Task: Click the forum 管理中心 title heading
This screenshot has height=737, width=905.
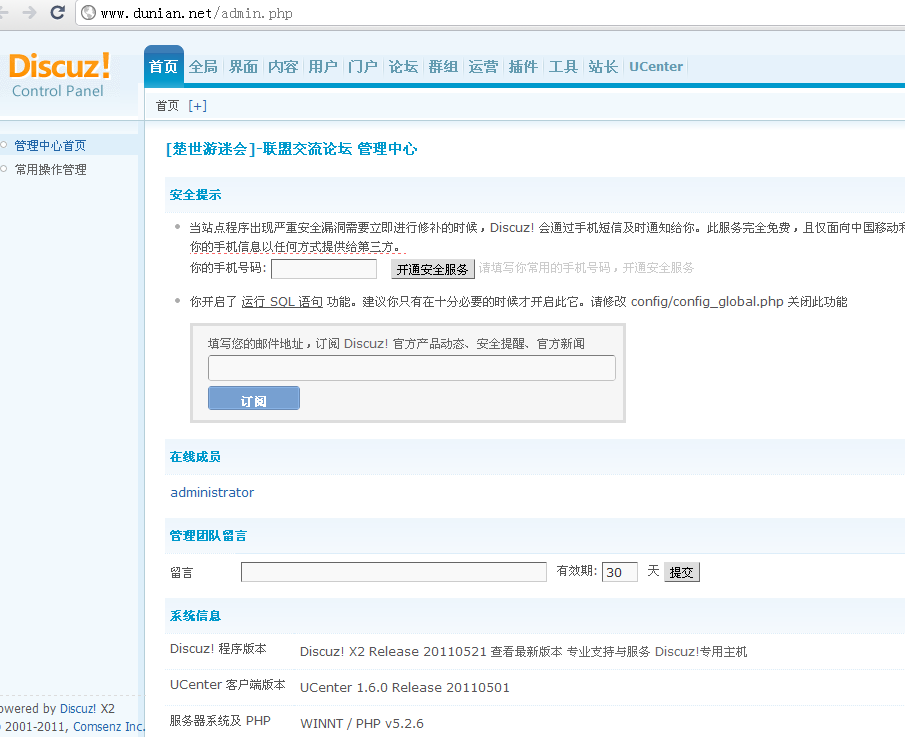Action: coord(291,149)
